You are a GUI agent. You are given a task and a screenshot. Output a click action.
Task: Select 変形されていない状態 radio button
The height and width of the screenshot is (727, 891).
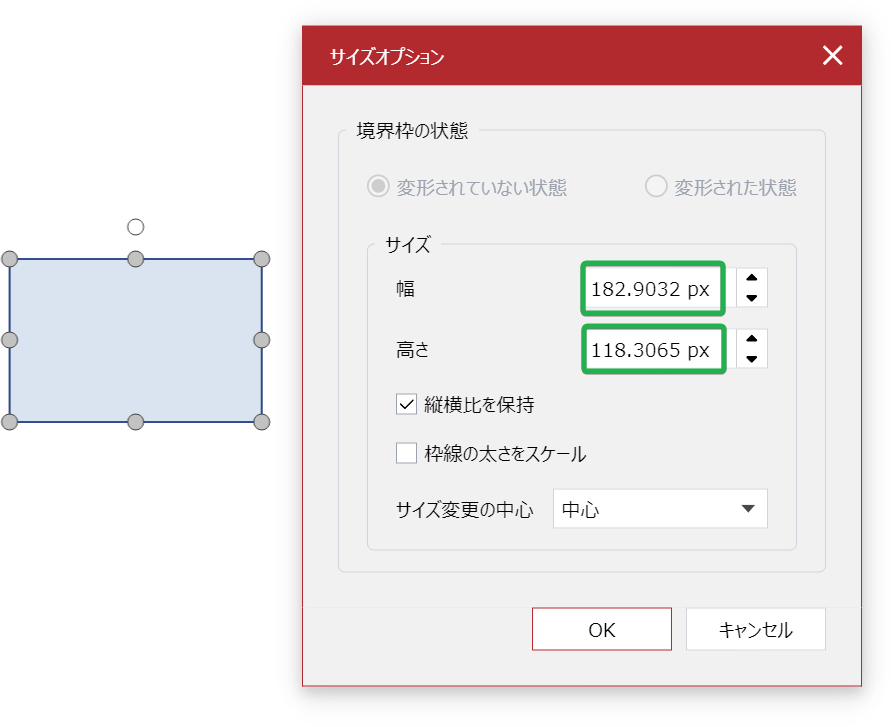(x=378, y=186)
